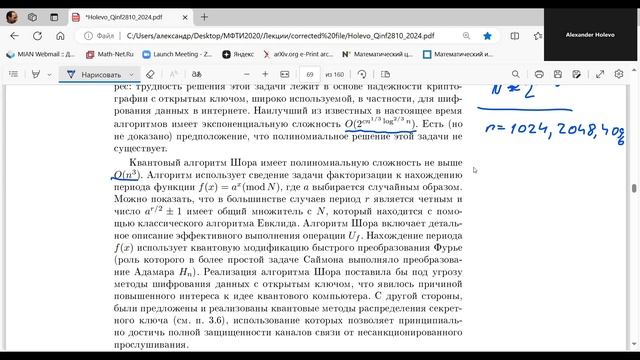The image size is (640, 360).
Task: Open the MIAN Webmail bookmark
Action: point(41,54)
